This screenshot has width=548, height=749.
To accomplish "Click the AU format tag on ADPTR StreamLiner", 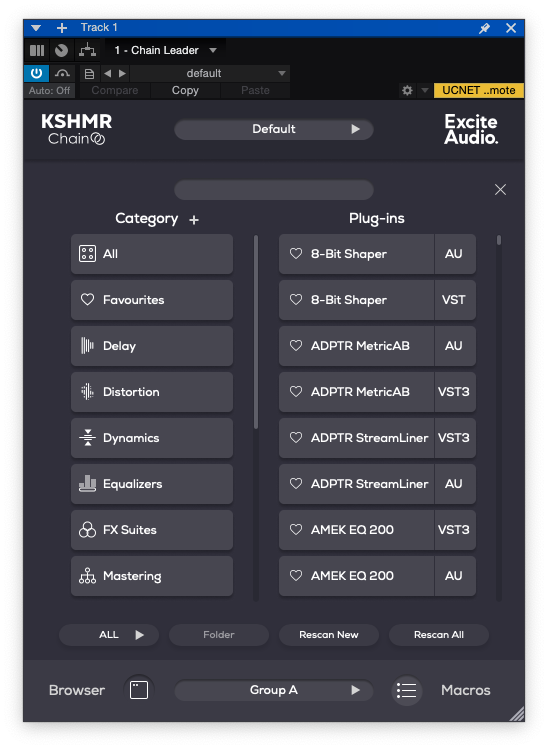I will pos(454,483).
